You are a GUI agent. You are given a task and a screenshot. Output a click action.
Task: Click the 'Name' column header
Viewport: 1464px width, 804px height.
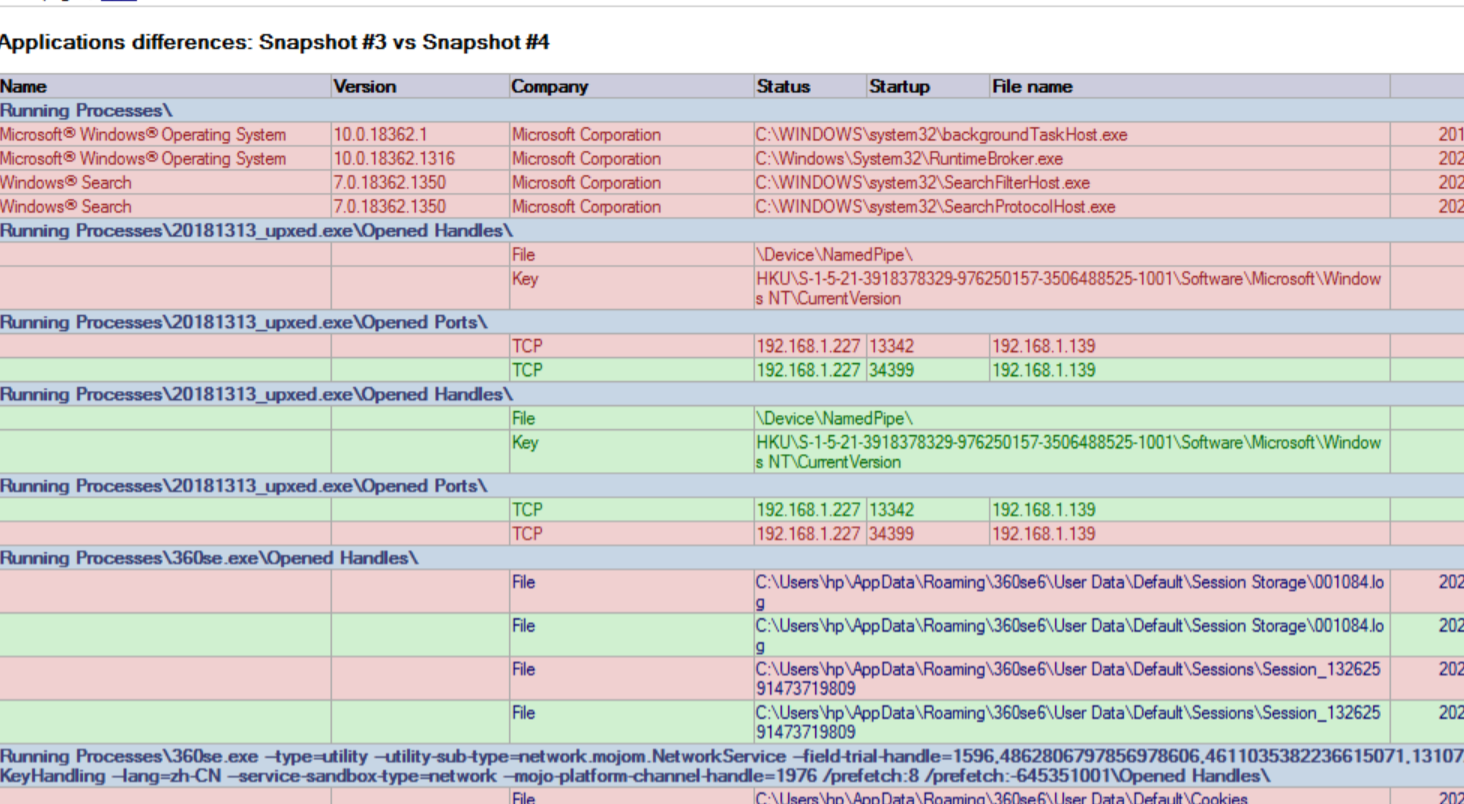(x=23, y=86)
